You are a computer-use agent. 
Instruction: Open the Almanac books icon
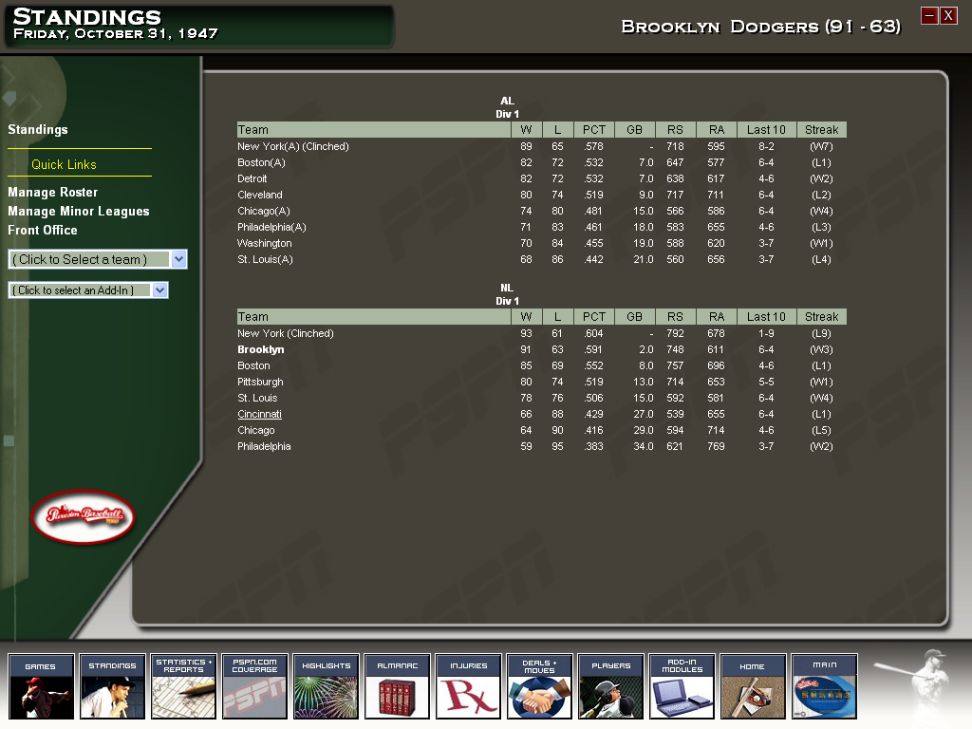[x=397, y=686]
